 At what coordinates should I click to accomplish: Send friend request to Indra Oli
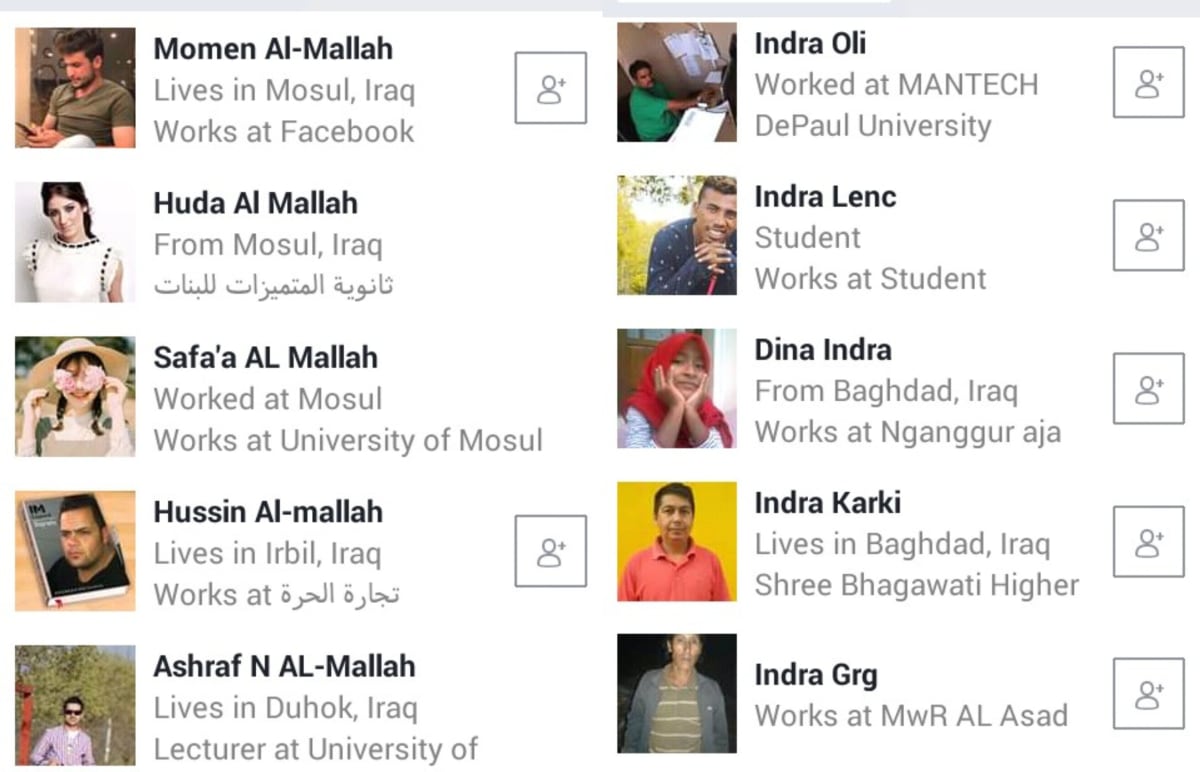pos(1149,82)
